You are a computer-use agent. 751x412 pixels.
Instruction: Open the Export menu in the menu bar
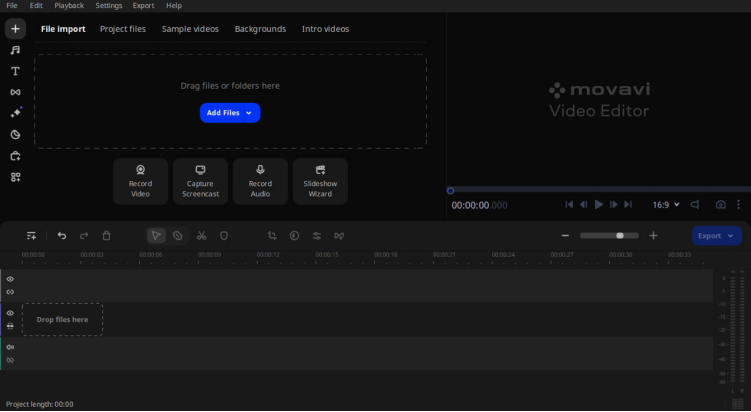[x=143, y=5]
